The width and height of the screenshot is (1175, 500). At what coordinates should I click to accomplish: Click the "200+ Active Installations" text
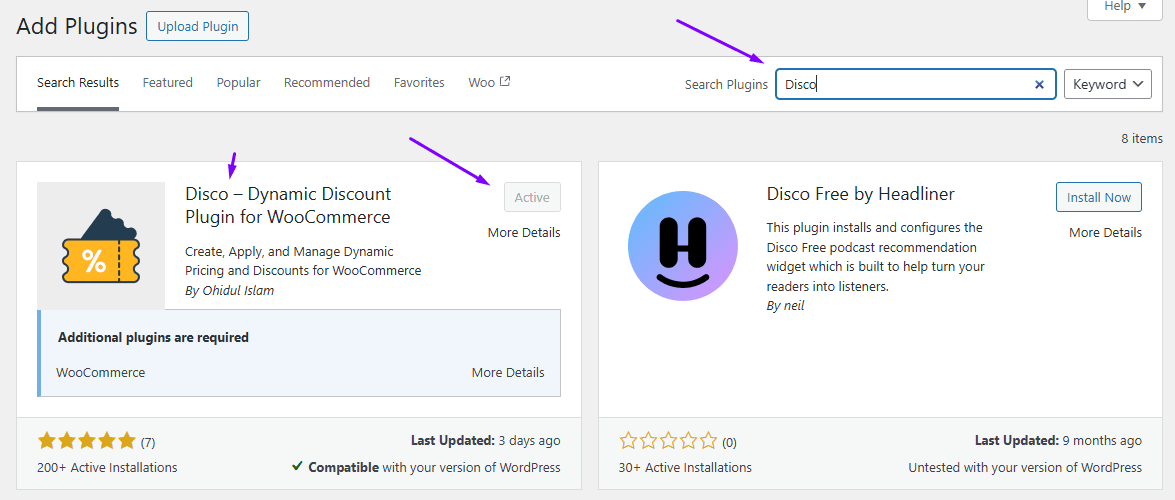[107, 467]
